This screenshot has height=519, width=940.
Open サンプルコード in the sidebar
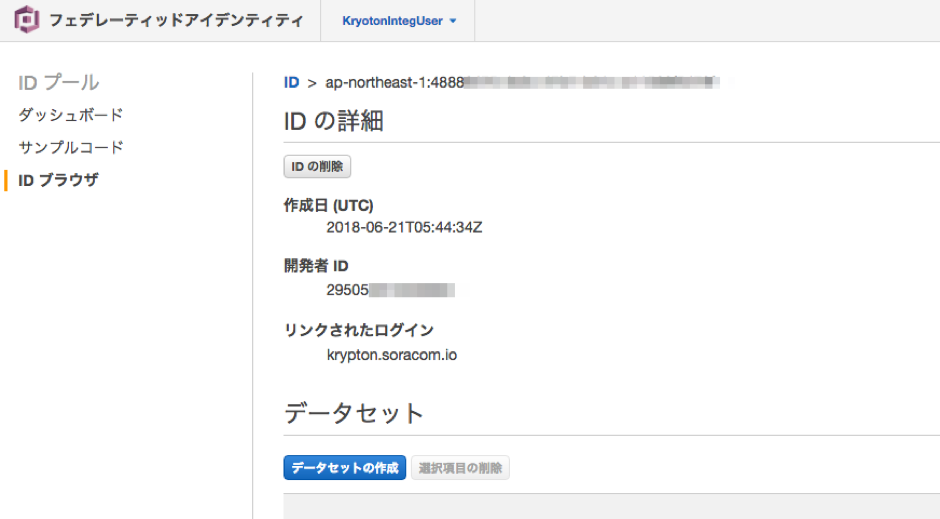tap(71, 147)
